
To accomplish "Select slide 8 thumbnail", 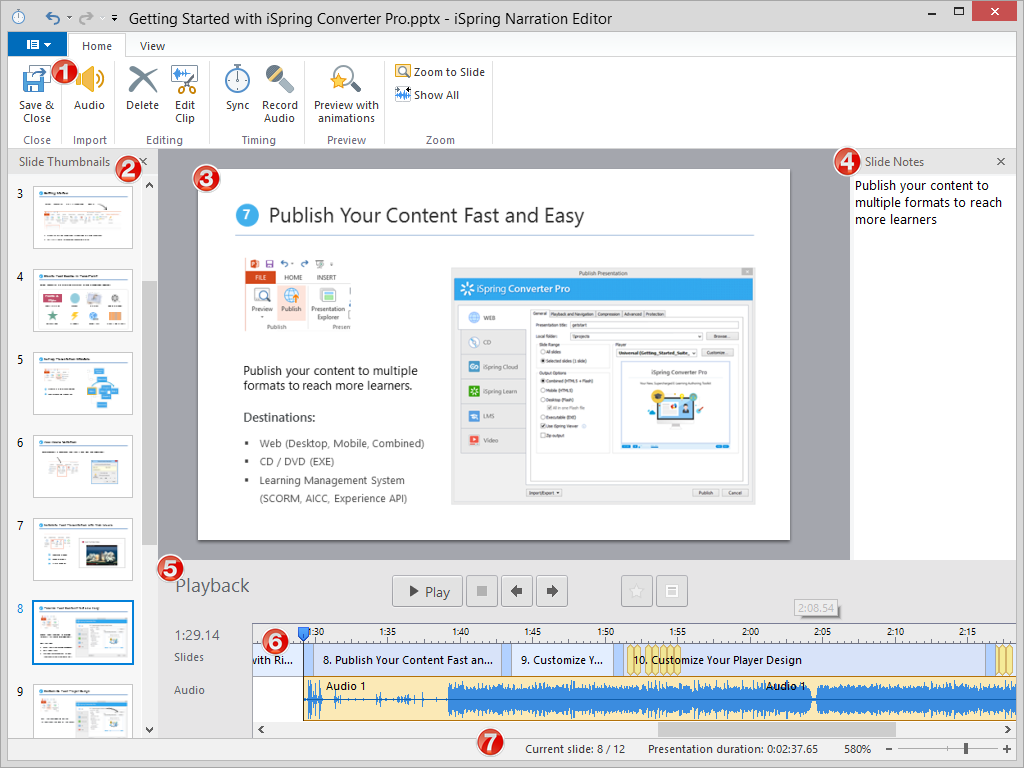I will tap(83, 632).
